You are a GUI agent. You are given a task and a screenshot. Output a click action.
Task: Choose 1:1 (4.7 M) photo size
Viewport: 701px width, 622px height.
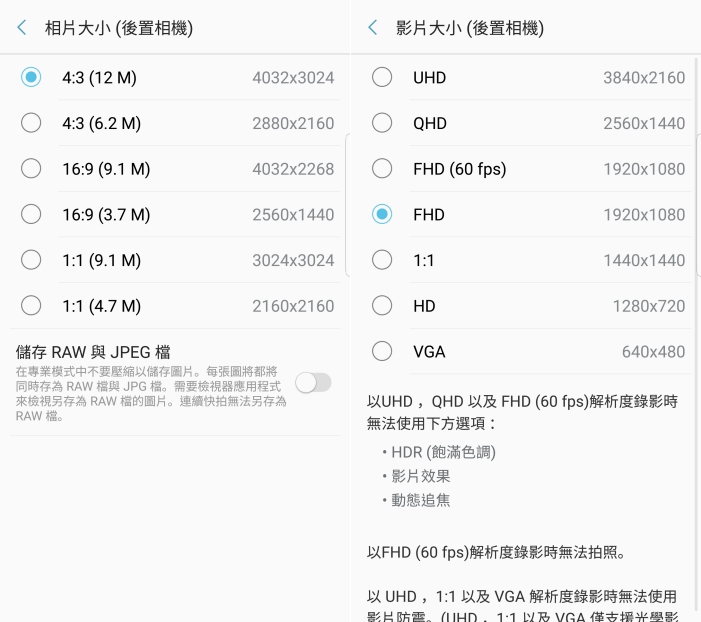click(31, 306)
